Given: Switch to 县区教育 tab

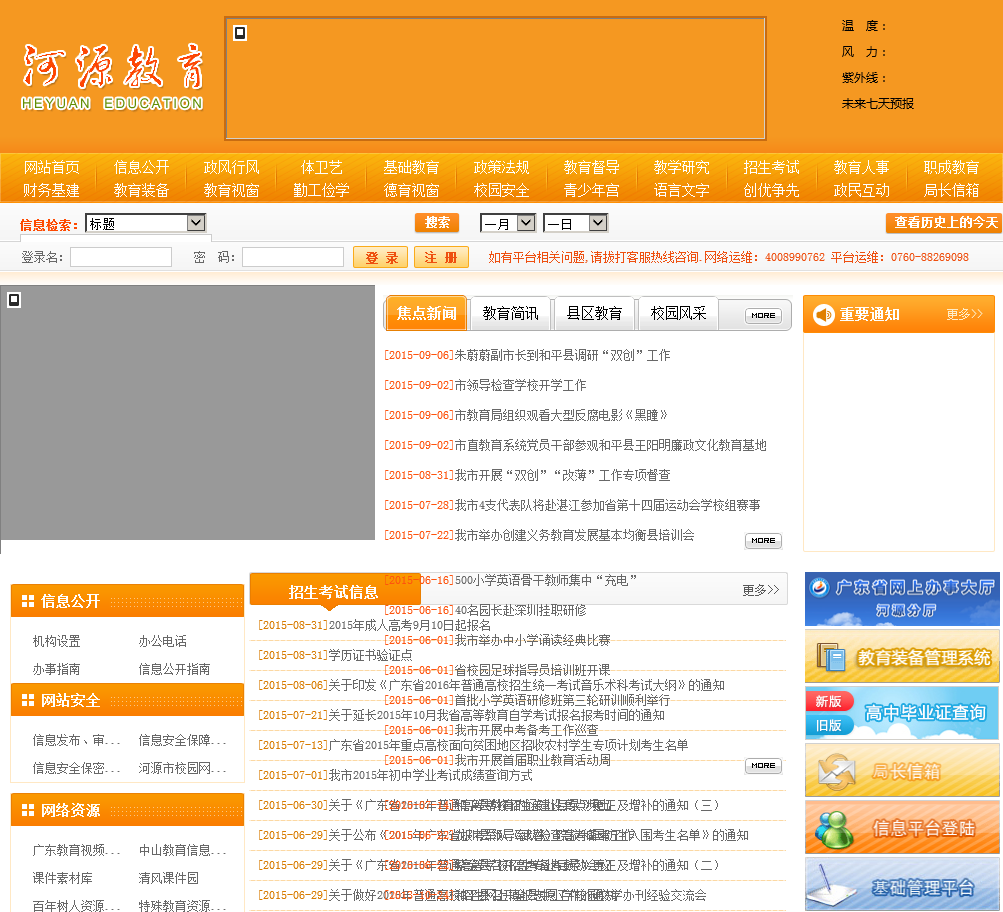Looking at the screenshot, I should [x=594, y=313].
